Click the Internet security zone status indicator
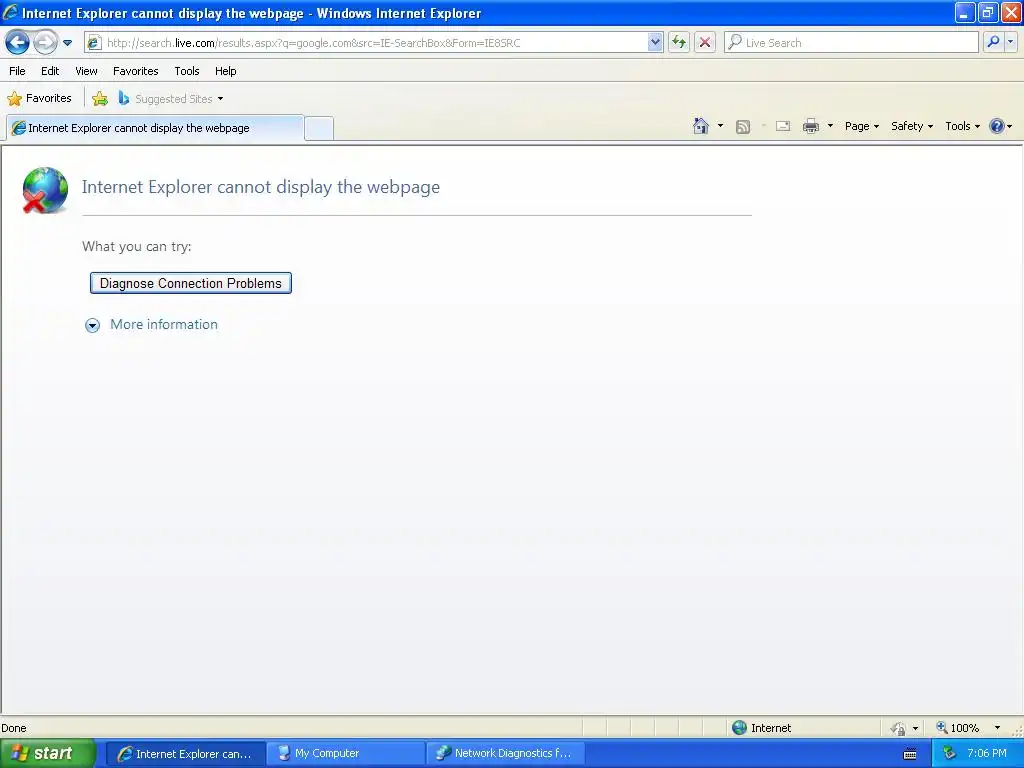 tap(761, 728)
